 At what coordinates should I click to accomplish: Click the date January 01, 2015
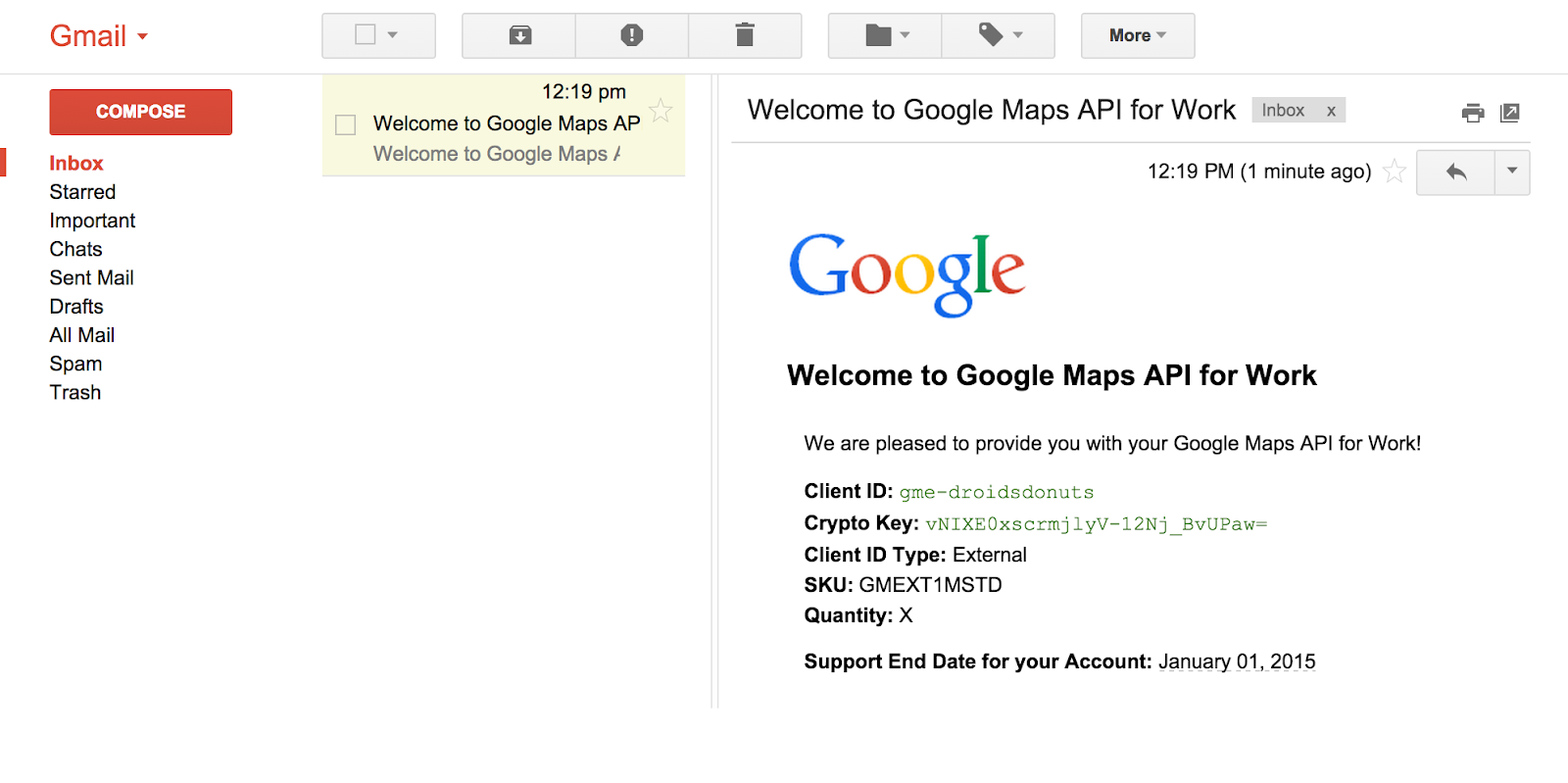[x=1237, y=661]
